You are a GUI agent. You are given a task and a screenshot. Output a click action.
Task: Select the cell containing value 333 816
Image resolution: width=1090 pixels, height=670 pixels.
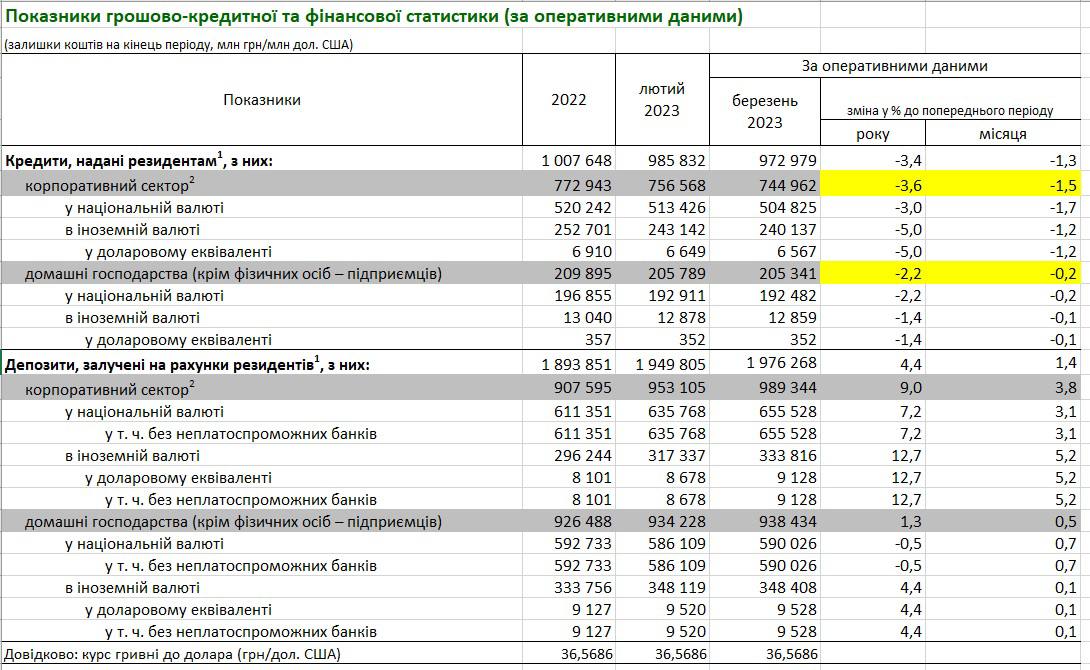click(x=765, y=456)
